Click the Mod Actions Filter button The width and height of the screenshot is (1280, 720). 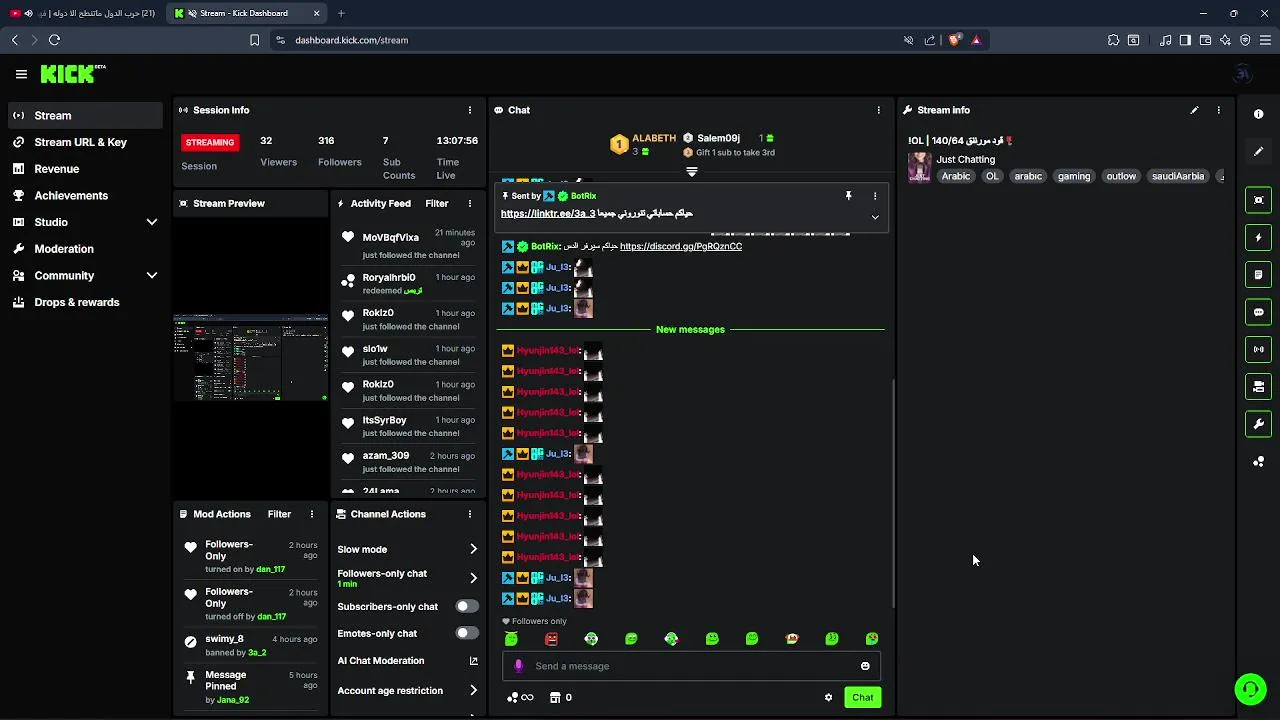279,514
